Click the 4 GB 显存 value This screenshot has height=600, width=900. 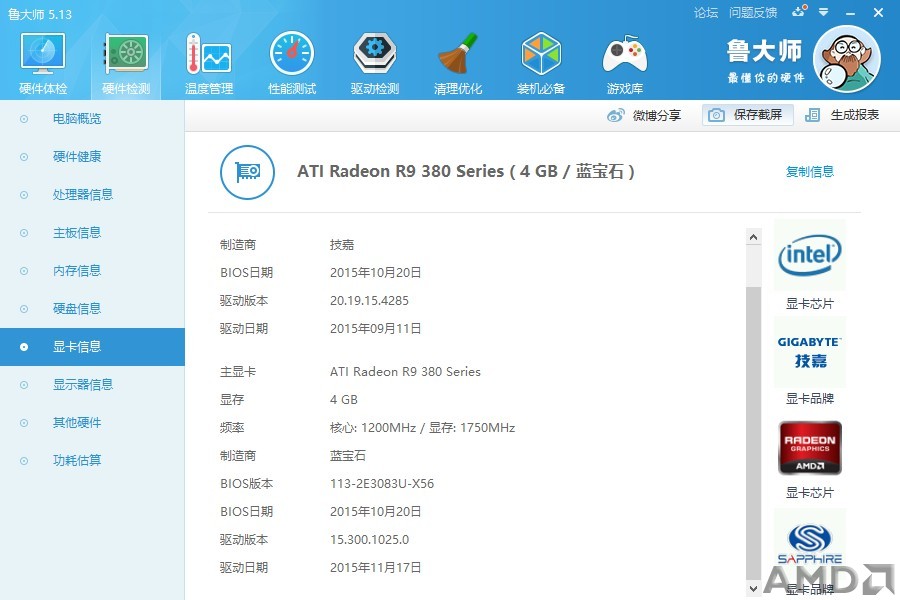(x=343, y=400)
